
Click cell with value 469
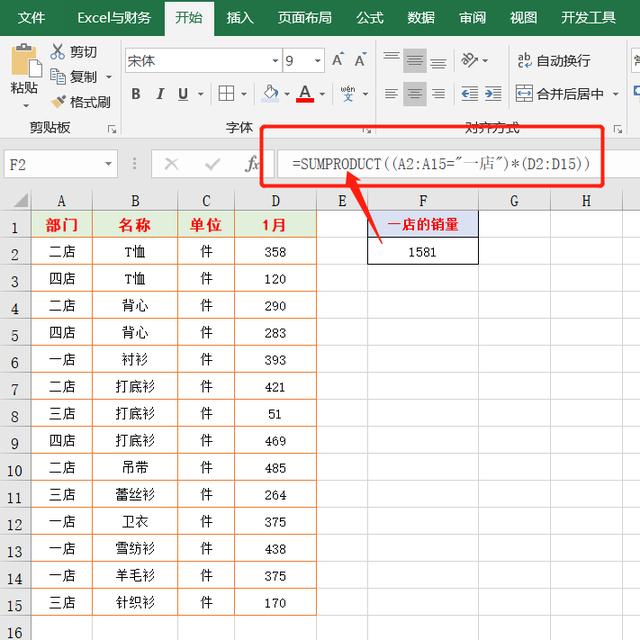coord(276,441)
